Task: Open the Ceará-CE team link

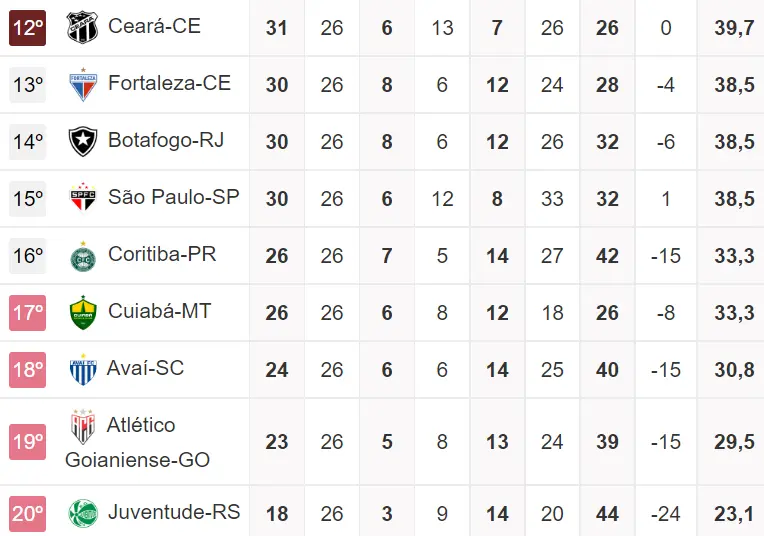Action: tap(154, 26)
